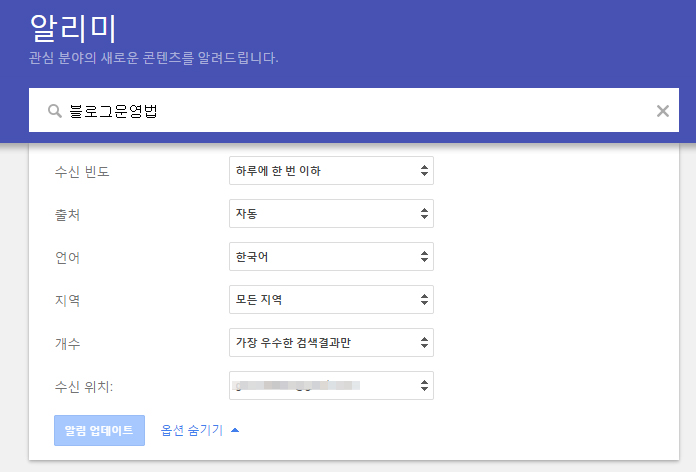Click the 개수 label
This screenshot has width=696, height=472.
[68, 343]
